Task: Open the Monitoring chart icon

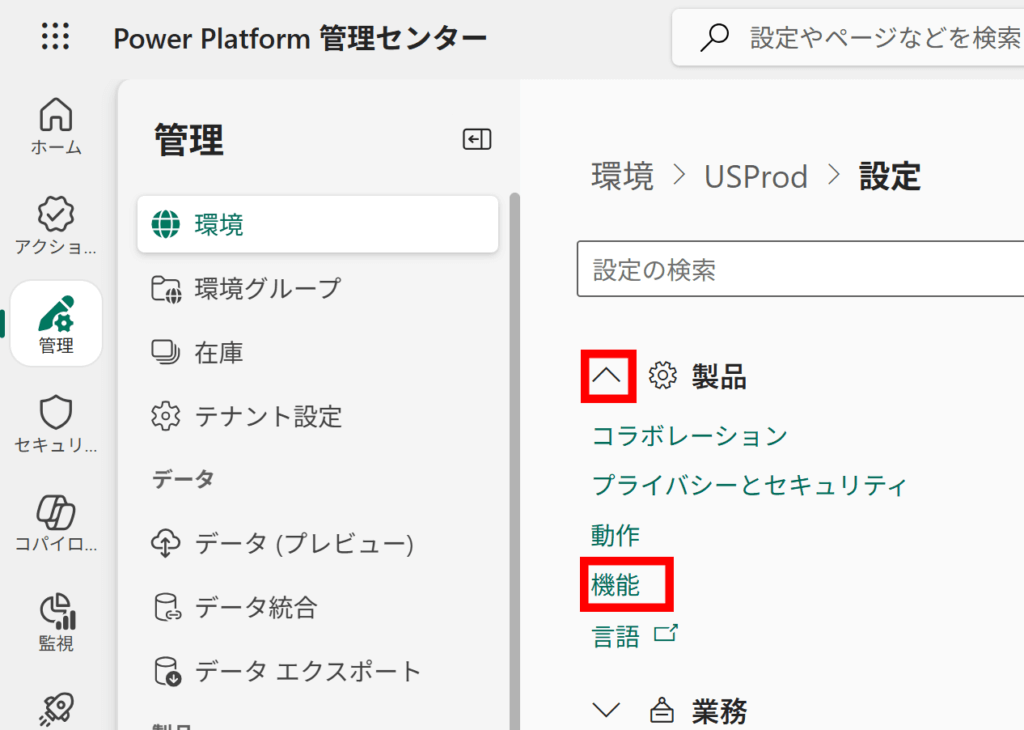Action: (56, 611)
